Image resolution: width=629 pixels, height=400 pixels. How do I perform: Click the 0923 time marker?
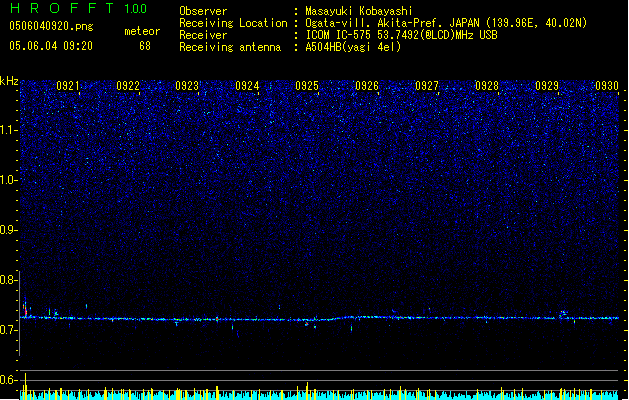[x=187, y=86]
